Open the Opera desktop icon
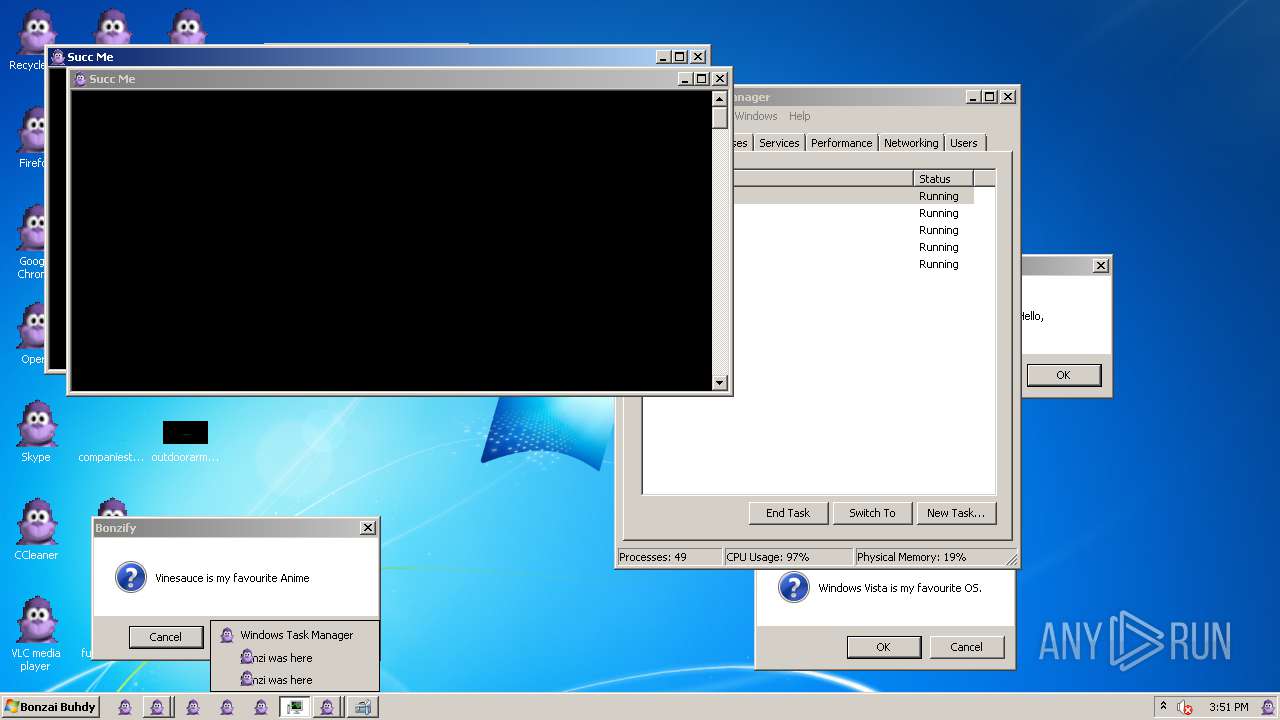 tap(33, 333)
